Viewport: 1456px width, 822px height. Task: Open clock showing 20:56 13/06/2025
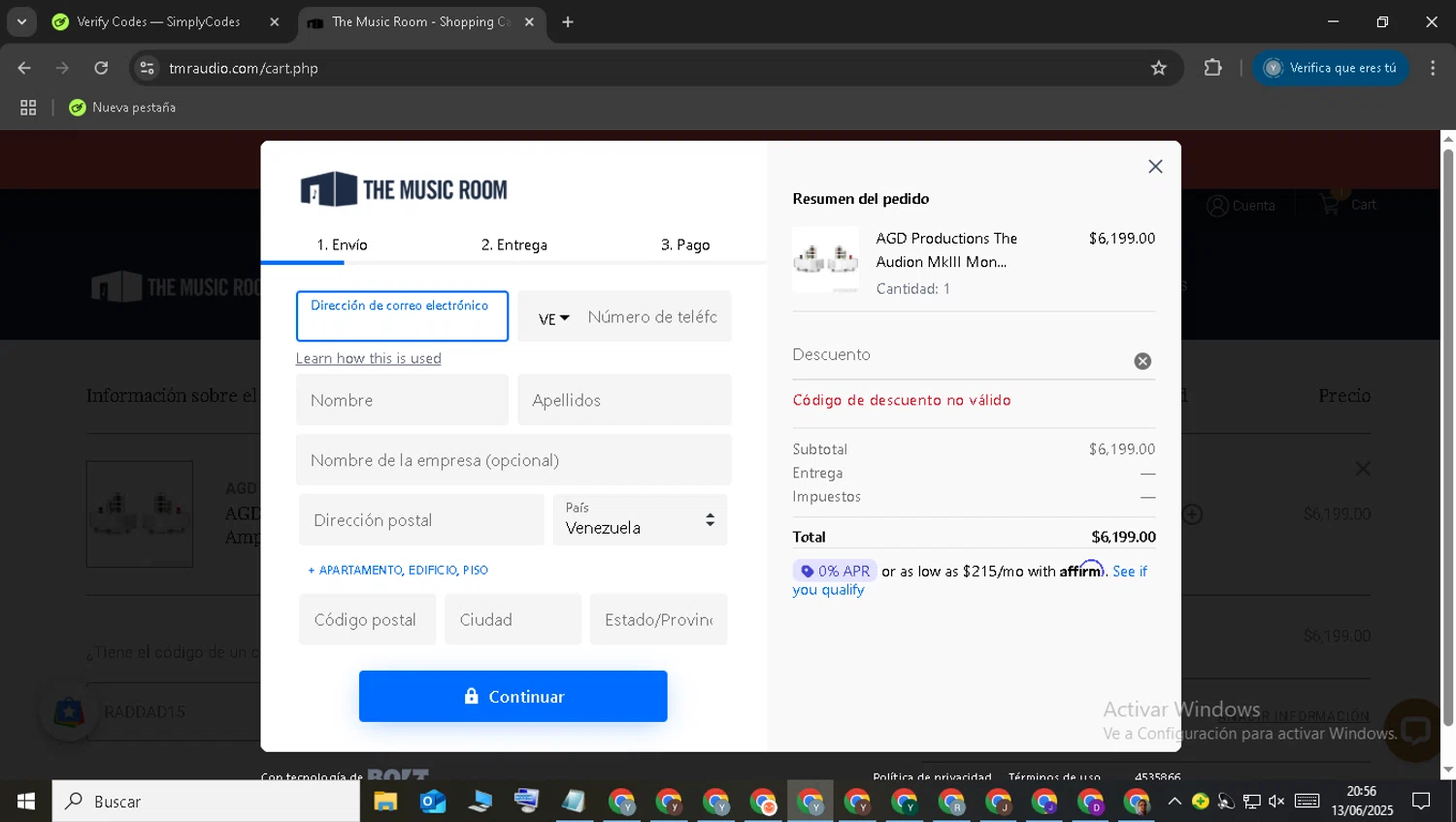[x=1362, y=802]
